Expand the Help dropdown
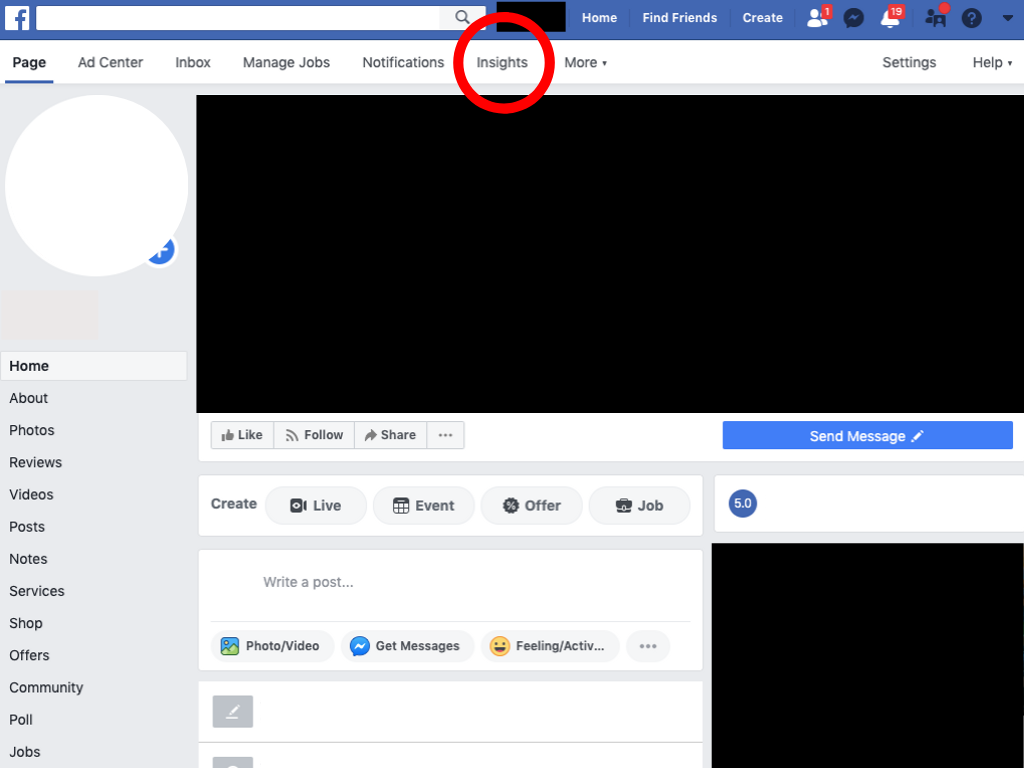This screenshot has width=1024, height=768. pos(991,62)
